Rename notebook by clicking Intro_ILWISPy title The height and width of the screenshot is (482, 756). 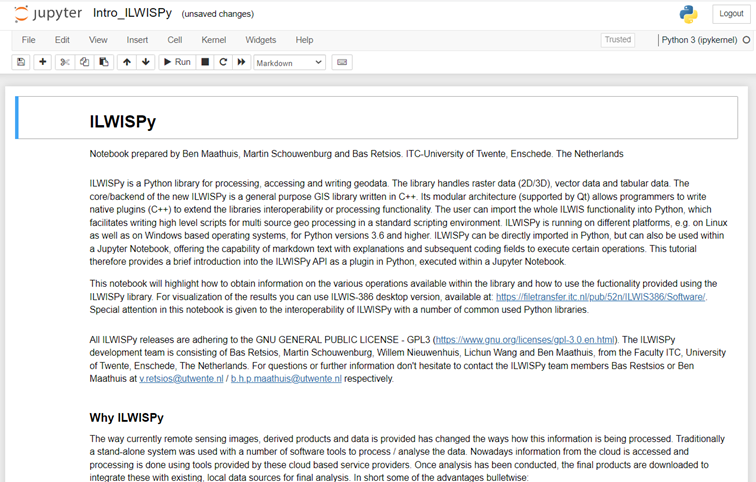132,14
